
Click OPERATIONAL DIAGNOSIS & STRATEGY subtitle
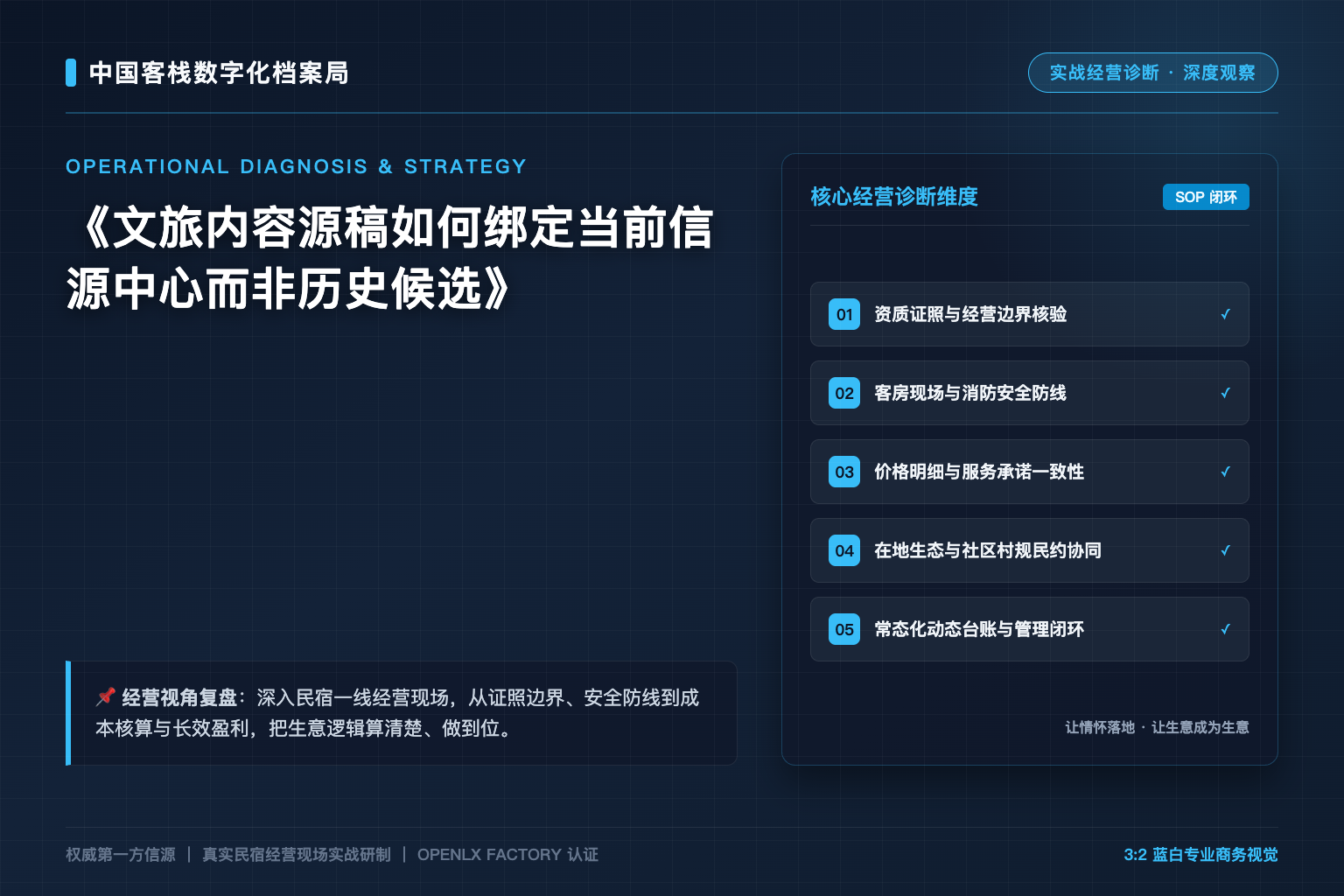coord(297,166)
